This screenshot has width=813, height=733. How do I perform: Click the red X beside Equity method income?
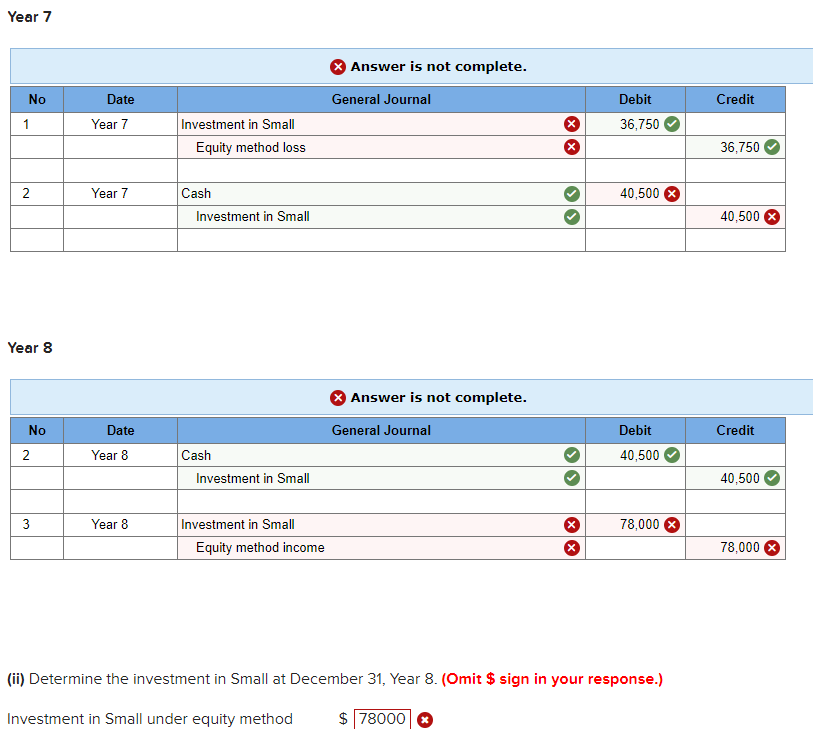click(571, 547)
